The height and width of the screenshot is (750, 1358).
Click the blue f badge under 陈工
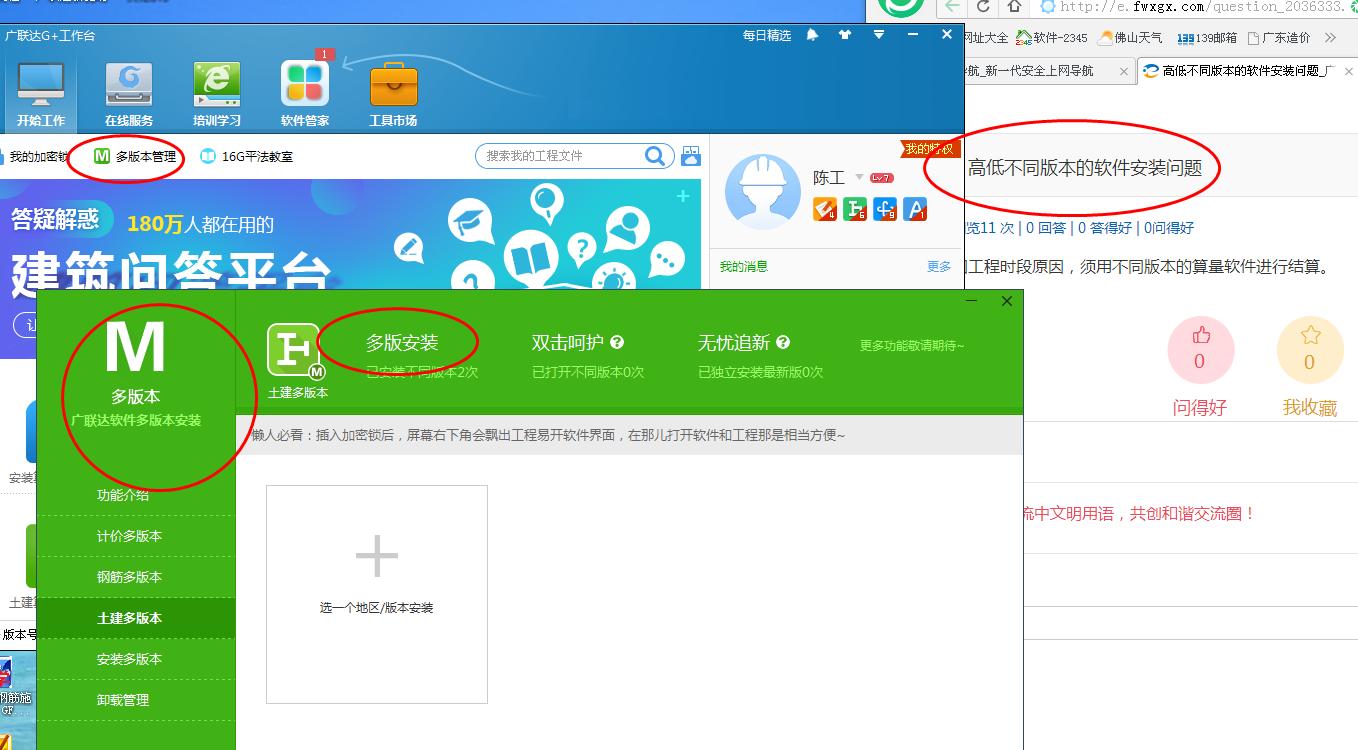coord(885,209)
